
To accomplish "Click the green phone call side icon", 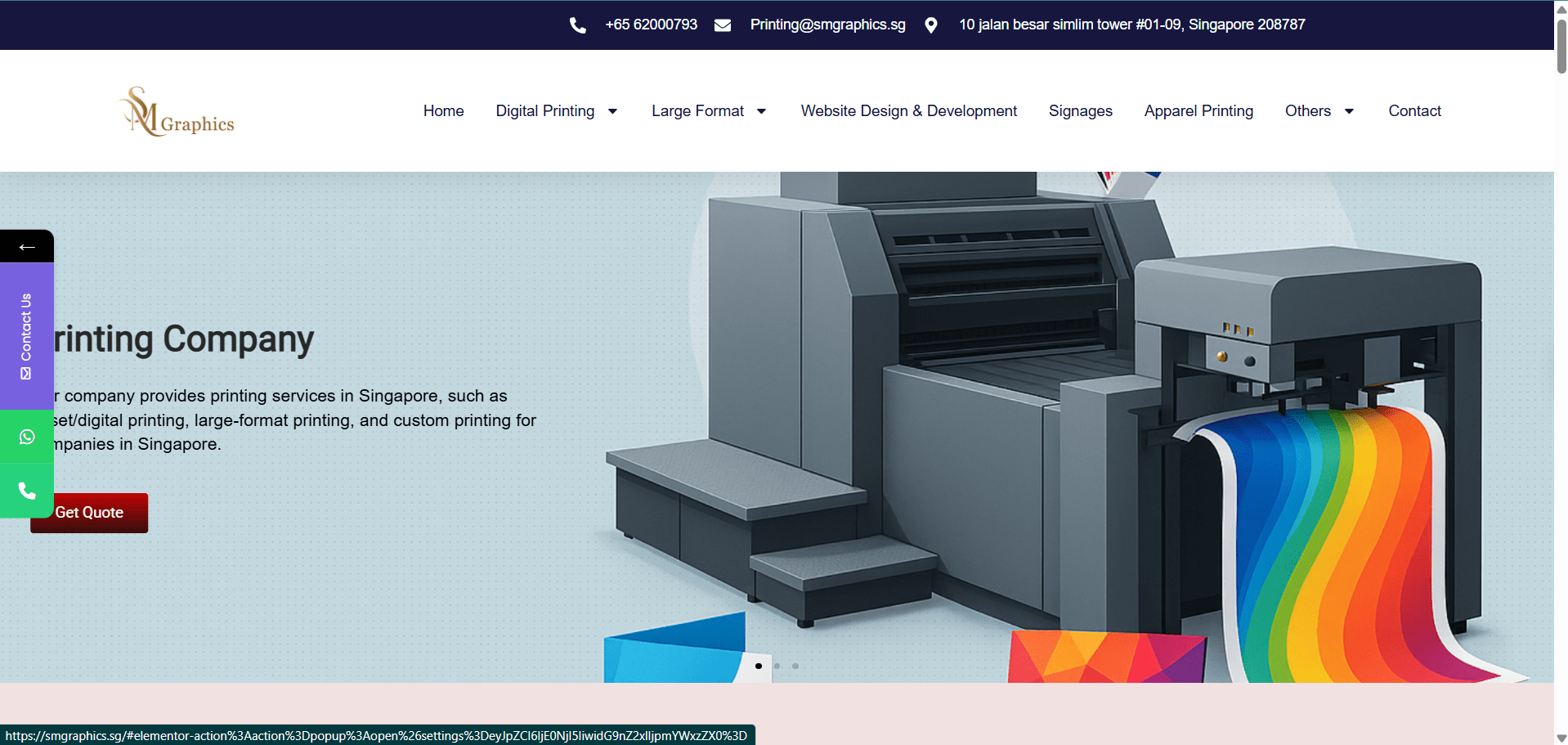I will point(27,491).
